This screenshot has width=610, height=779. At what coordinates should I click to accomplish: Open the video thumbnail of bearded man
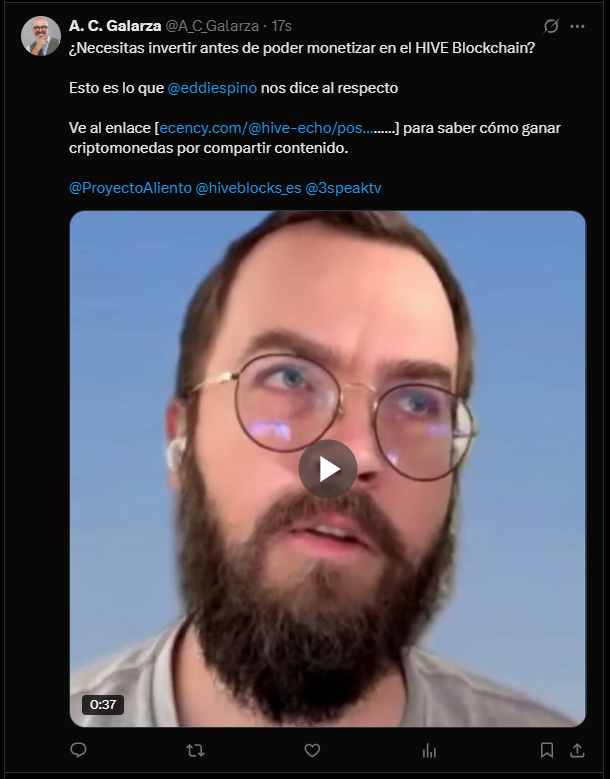(327, 468)
